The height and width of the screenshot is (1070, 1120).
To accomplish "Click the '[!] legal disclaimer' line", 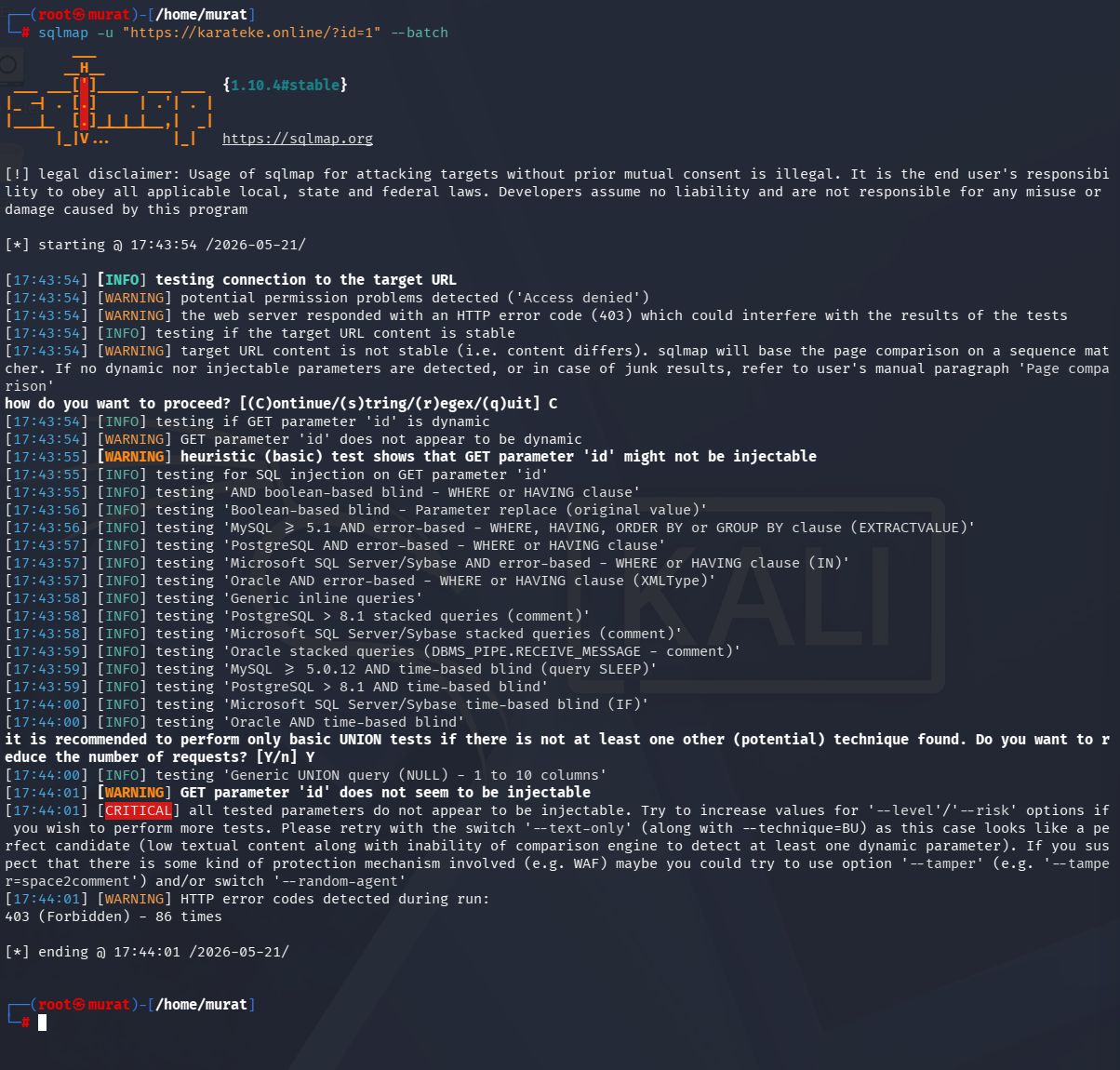I will pyautogui.click(x=556, y=192).
